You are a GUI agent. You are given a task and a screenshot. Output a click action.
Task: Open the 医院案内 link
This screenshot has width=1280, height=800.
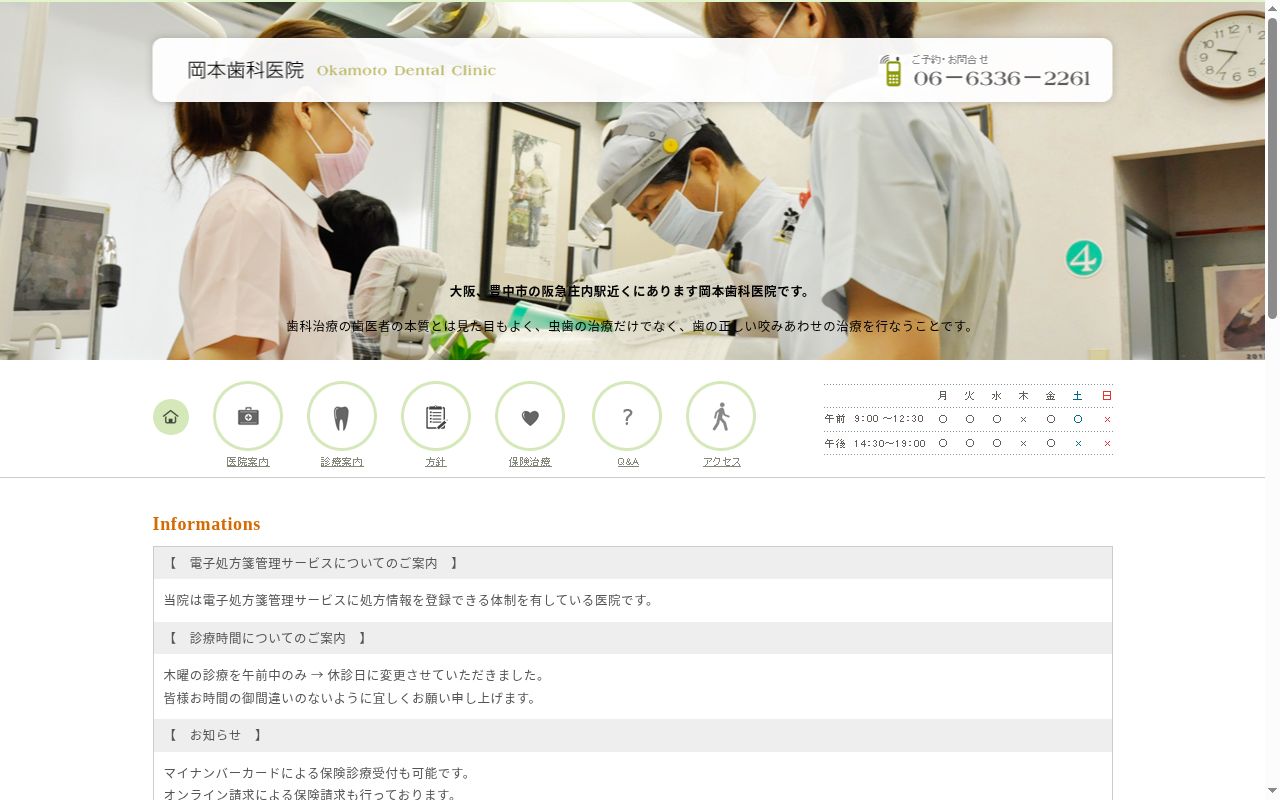(x=248, y=462)
